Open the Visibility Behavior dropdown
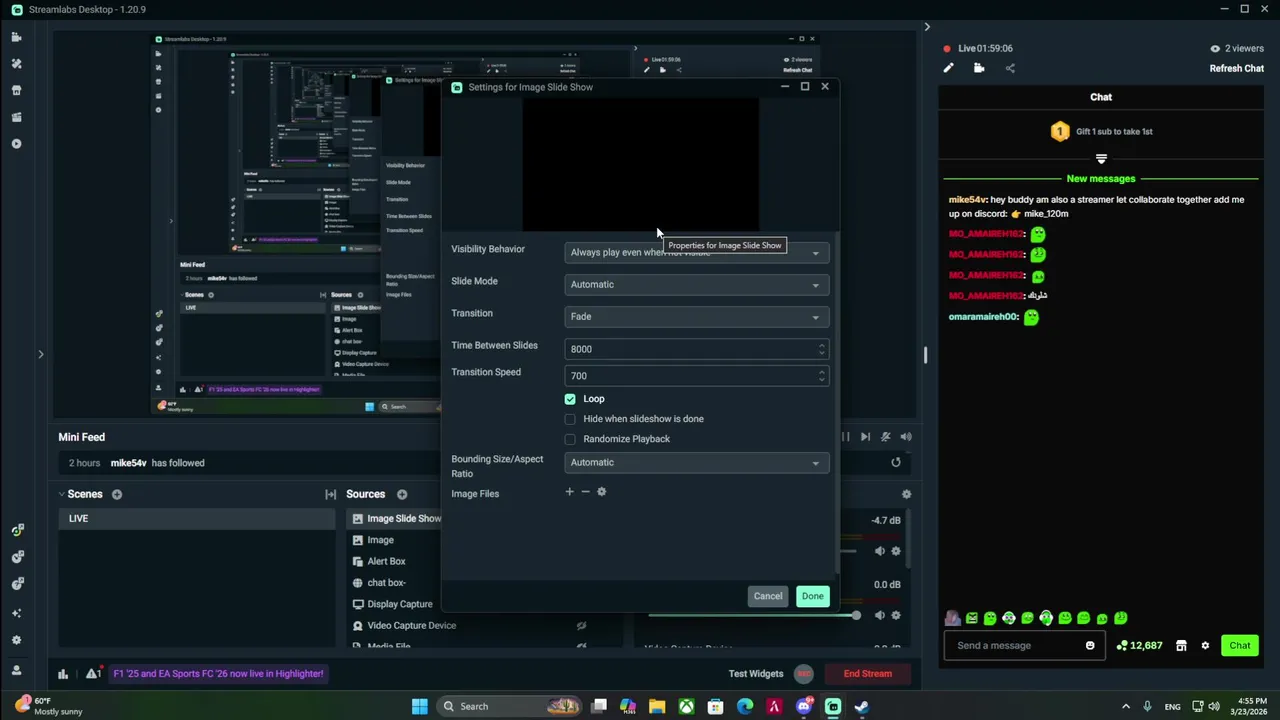1280x720 pixels. (x=696, y=253)
